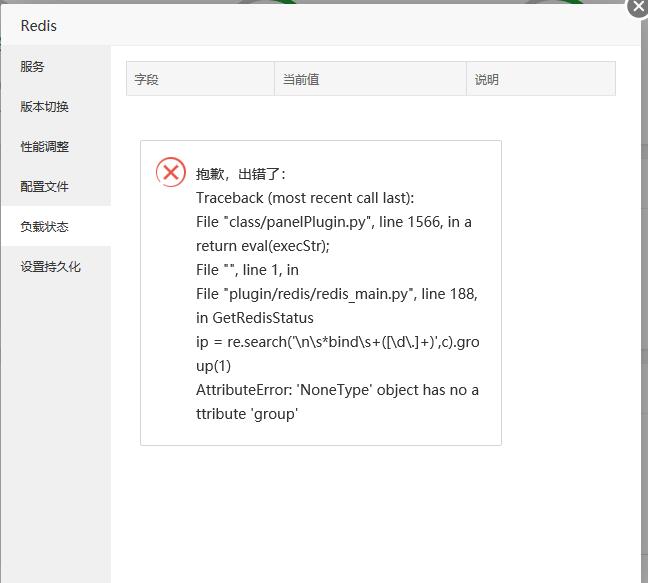Click the 当前值 column header
Screen dimensions: 648x583
(x=370, y=79)
